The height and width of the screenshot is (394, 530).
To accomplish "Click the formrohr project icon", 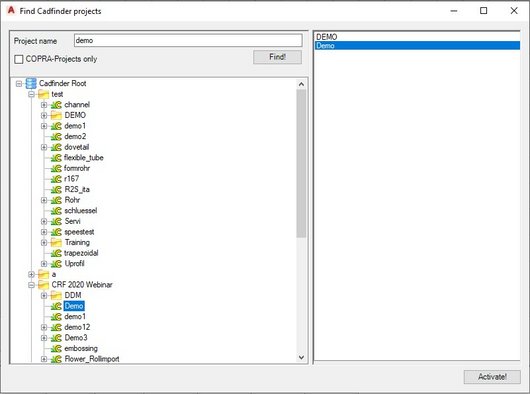I will (x=56, y=168).
